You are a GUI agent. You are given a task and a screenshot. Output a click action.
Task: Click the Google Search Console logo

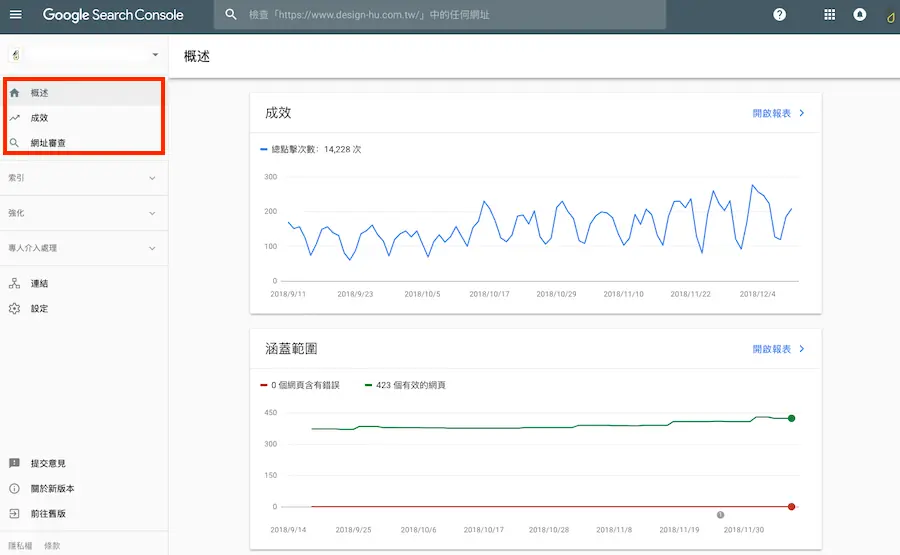pyautogui.click(x=113, y=15)
